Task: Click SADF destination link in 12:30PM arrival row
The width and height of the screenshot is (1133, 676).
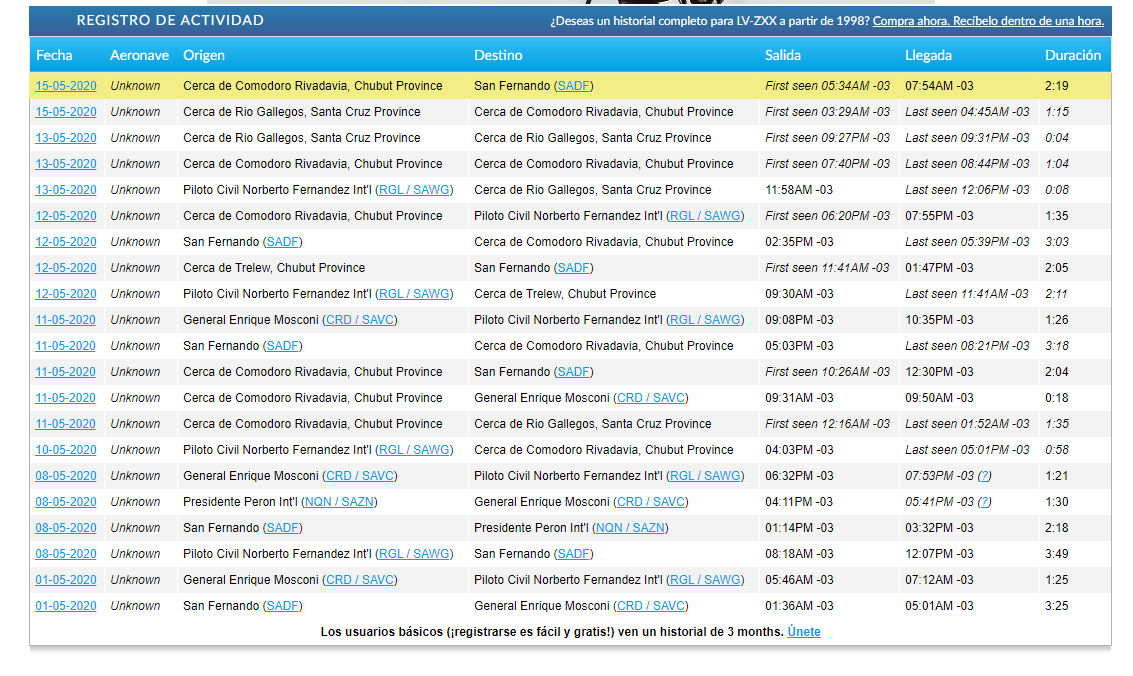Action: (574, 372)
